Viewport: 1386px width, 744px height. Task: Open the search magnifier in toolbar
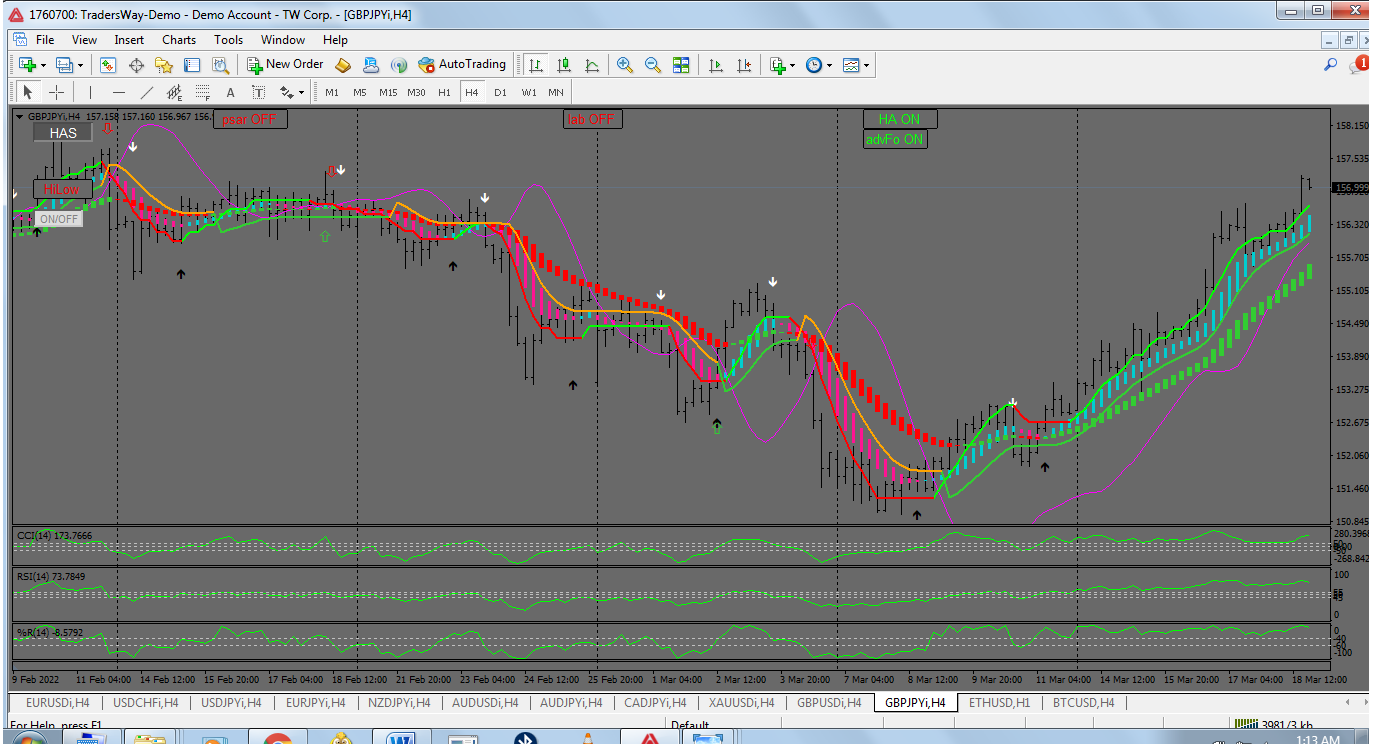pos(1330,65)
